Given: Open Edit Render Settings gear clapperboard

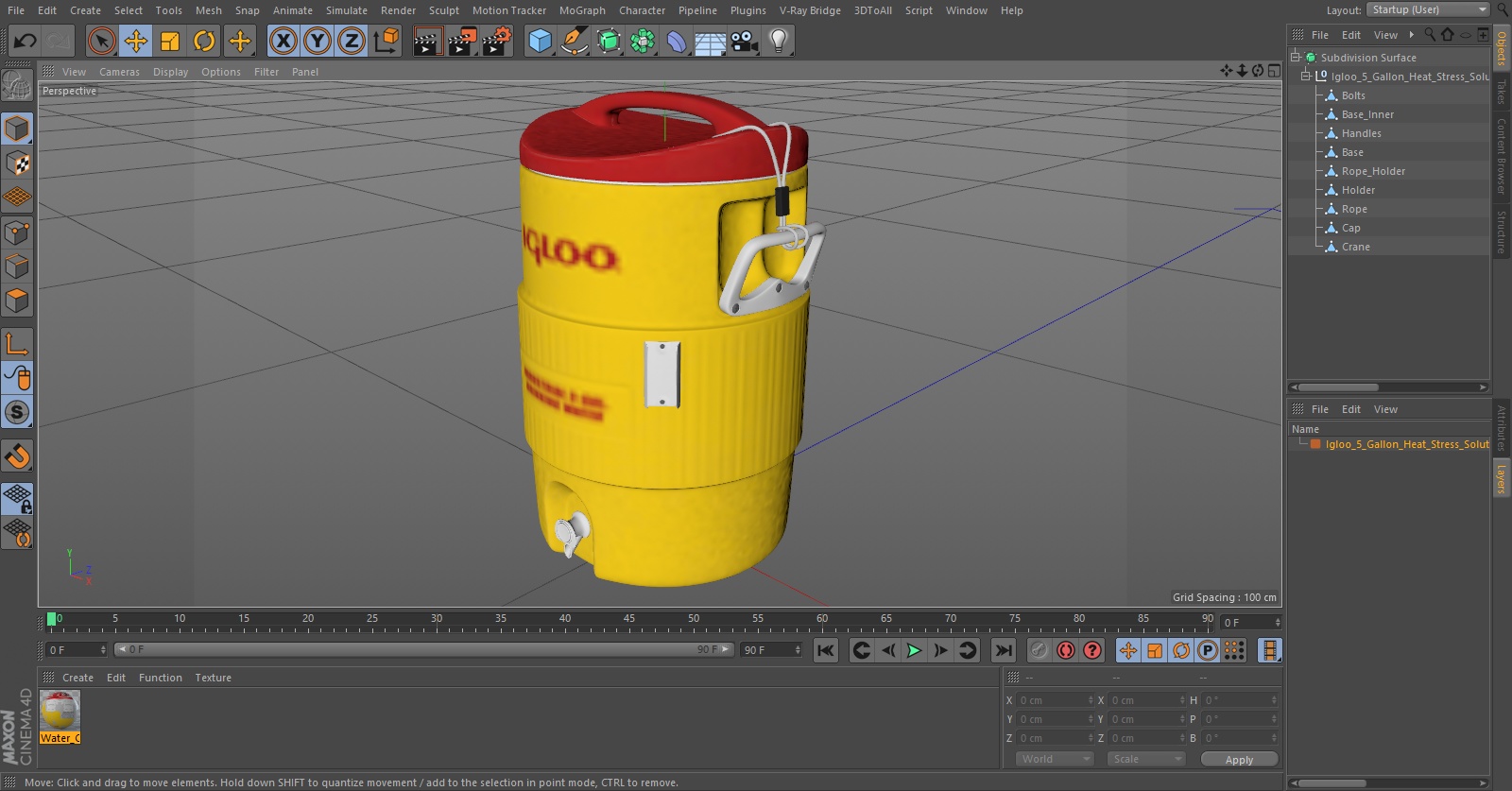Looking at the screenshot, I should click(496, 41).
